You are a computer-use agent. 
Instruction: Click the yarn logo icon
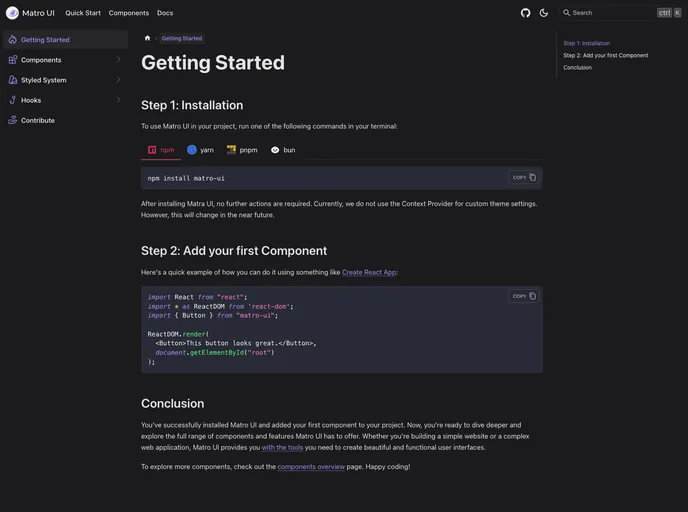[x=192, y=150]
